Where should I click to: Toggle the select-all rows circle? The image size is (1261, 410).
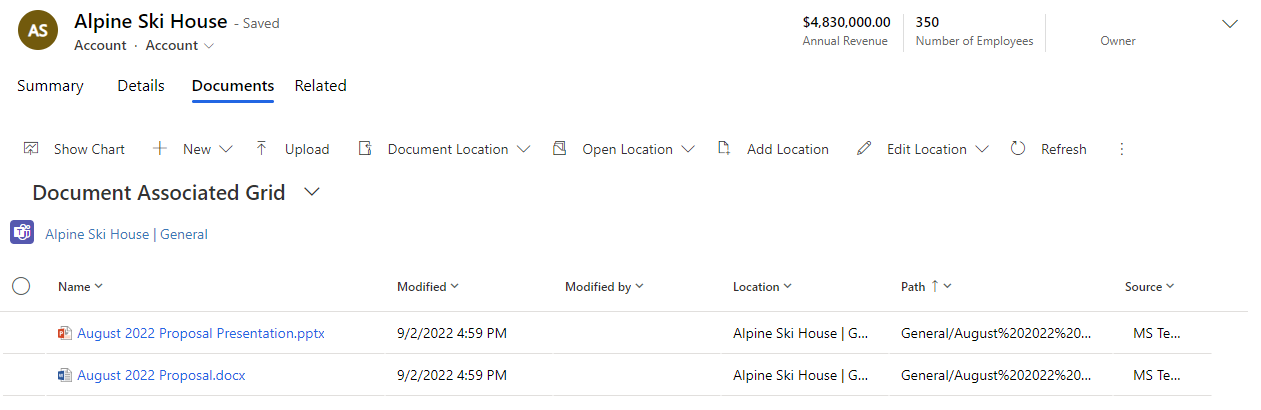[21, 286]
